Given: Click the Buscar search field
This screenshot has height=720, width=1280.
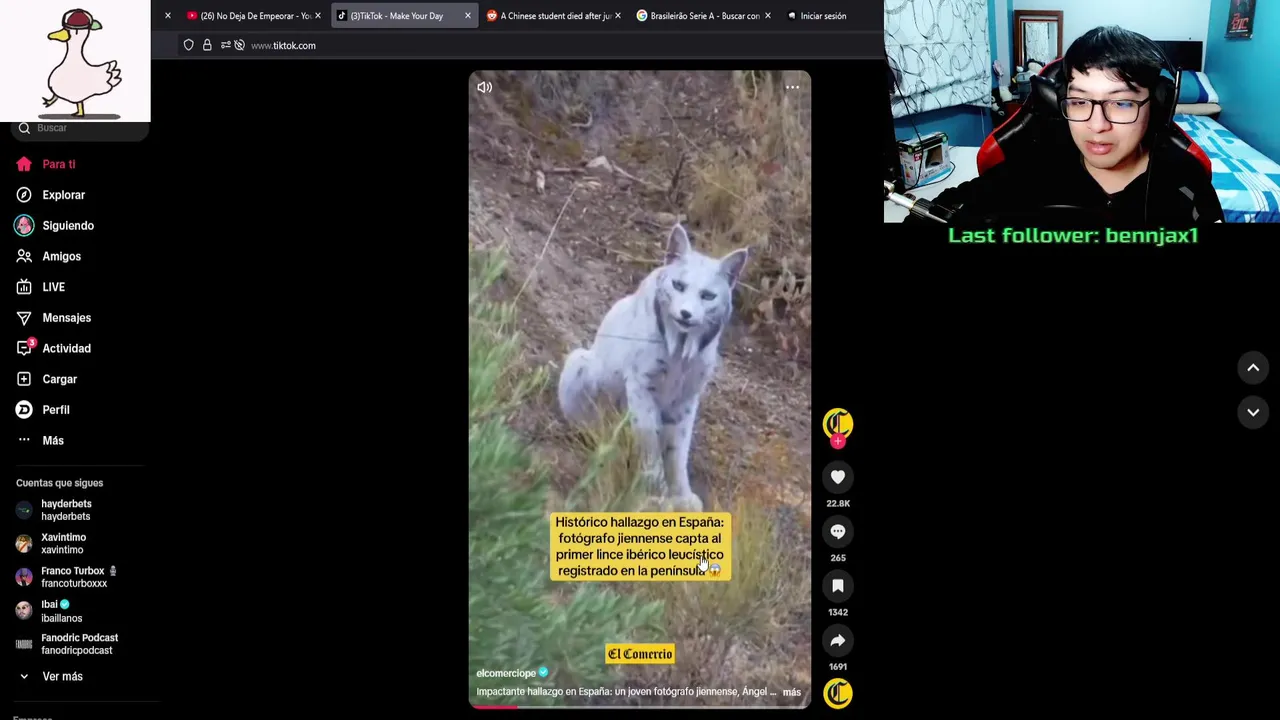Looking at the screenshot, I should coord(80,128).
